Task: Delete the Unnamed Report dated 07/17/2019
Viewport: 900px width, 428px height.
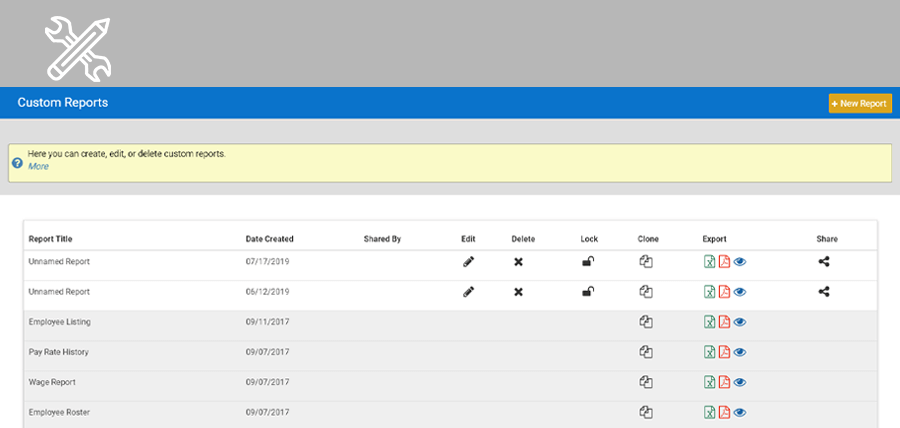Action: click(x=518, y=262)
